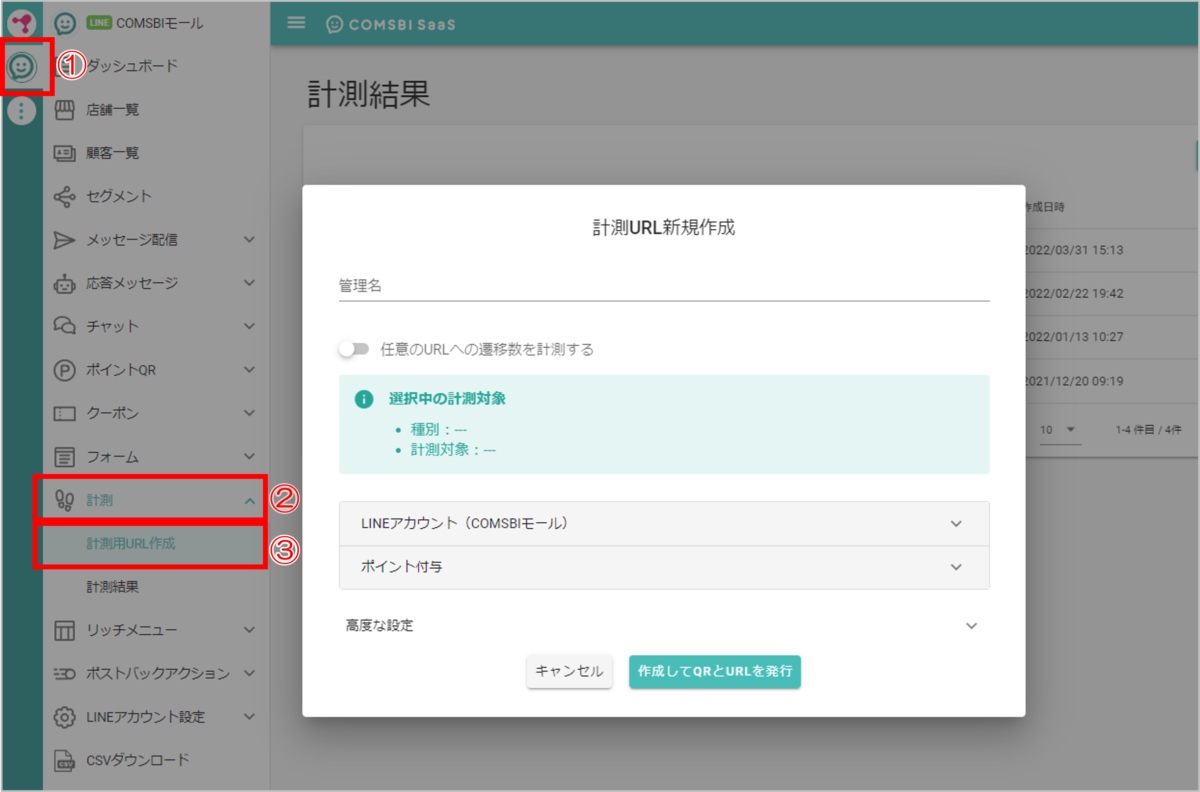Image resolution: width=1200 pixels, height=792 pixels.
Task: Click the segment share icon
Action: (65, 197)
